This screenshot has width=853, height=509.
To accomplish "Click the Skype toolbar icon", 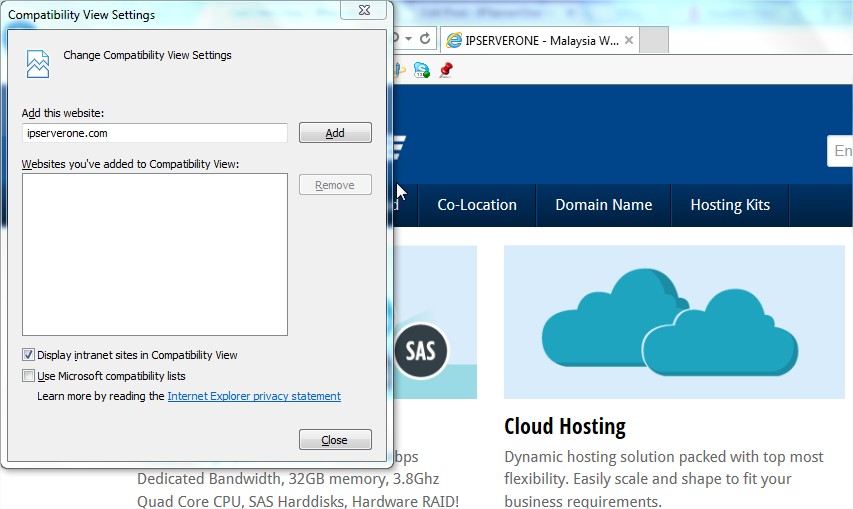I will pyautogui.click(x=422, y=70).
